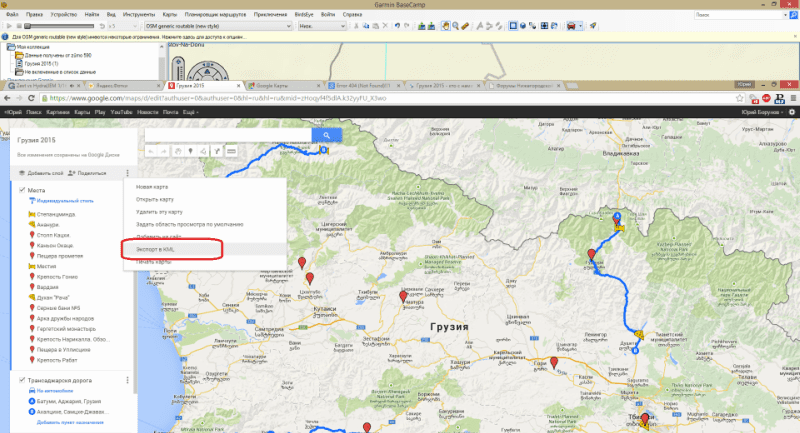
Task: Bookmark the page with the star icon
Action: [x=739, y=98]
